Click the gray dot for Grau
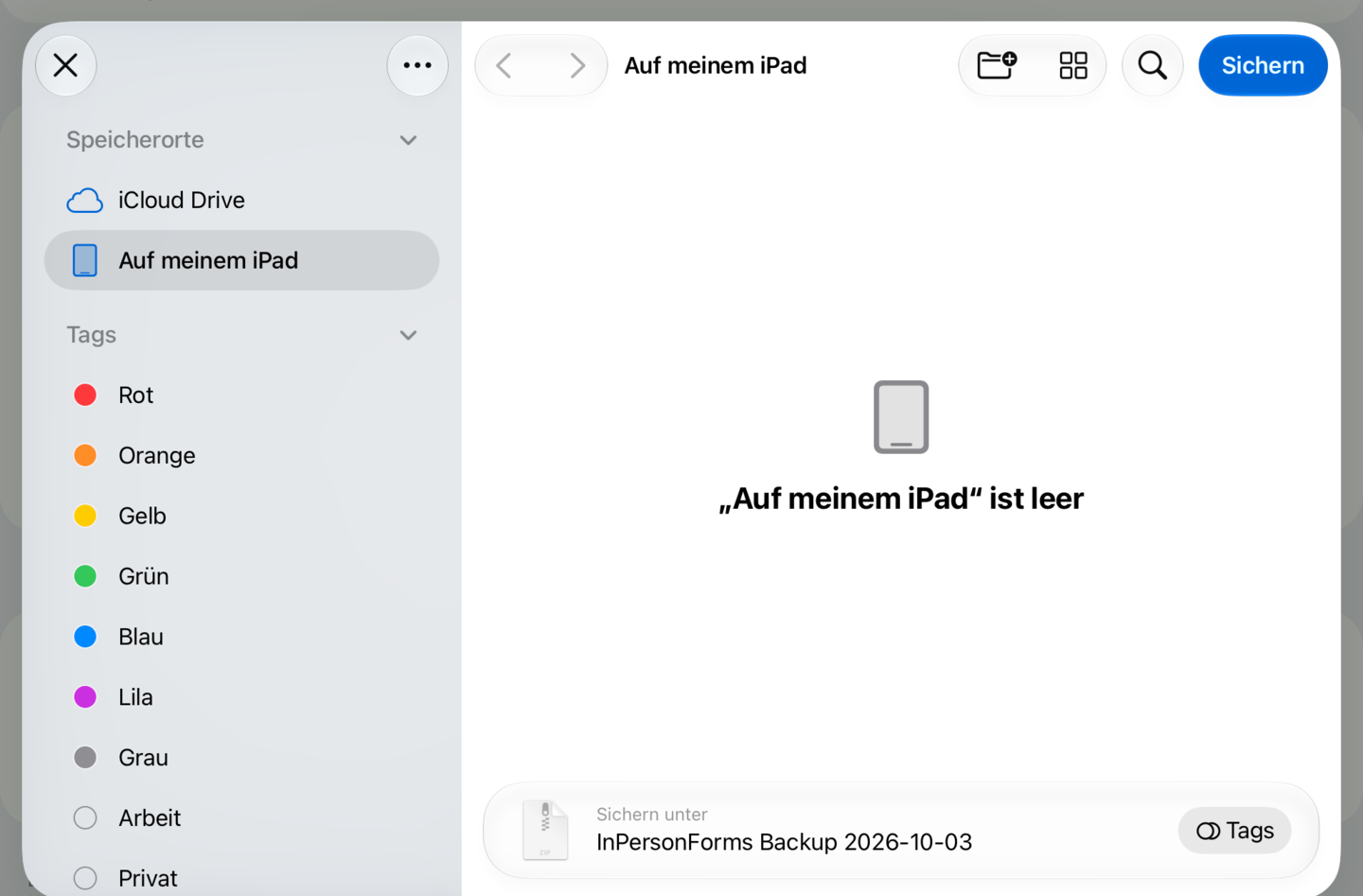 pos(85,758)
